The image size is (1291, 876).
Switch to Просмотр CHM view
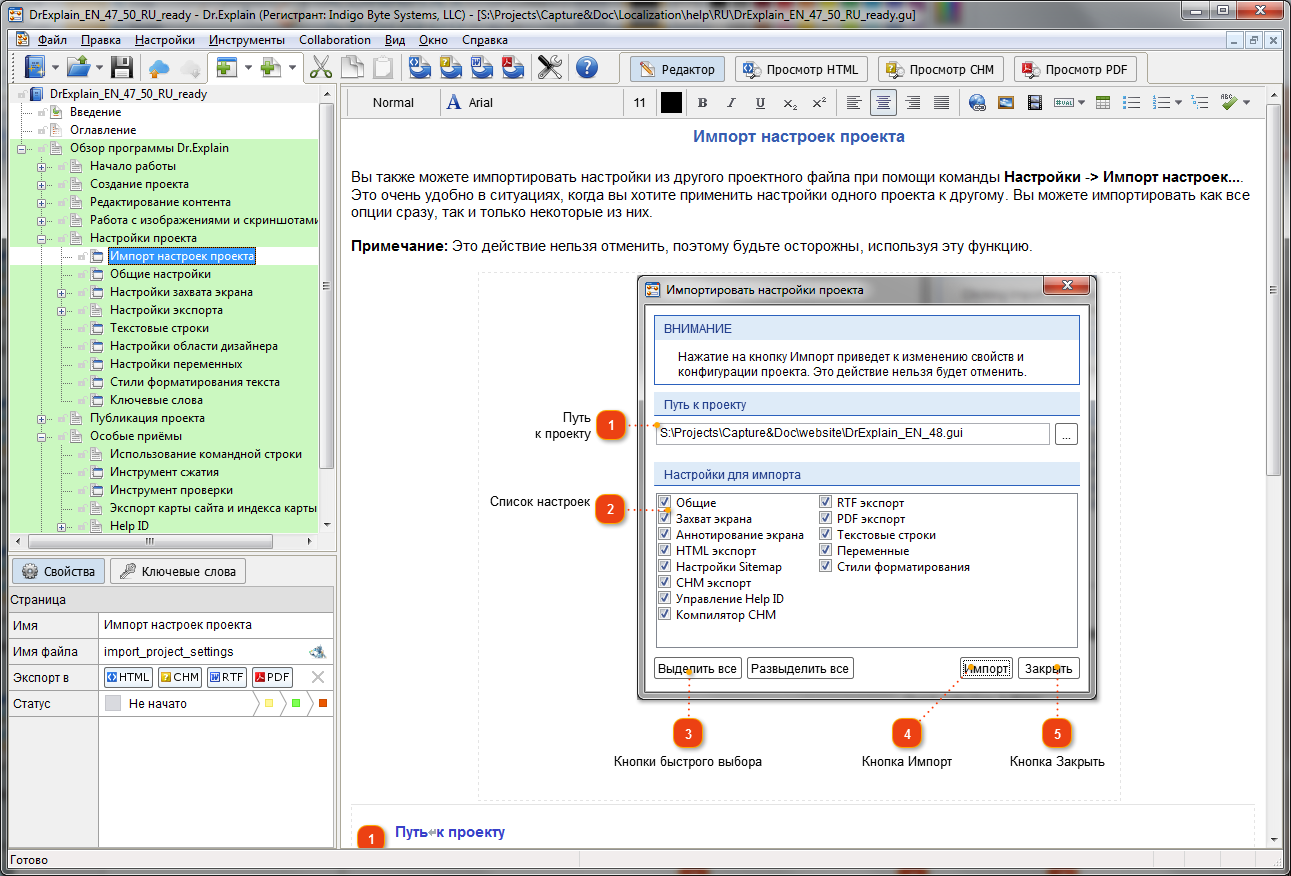click(940, 69)
